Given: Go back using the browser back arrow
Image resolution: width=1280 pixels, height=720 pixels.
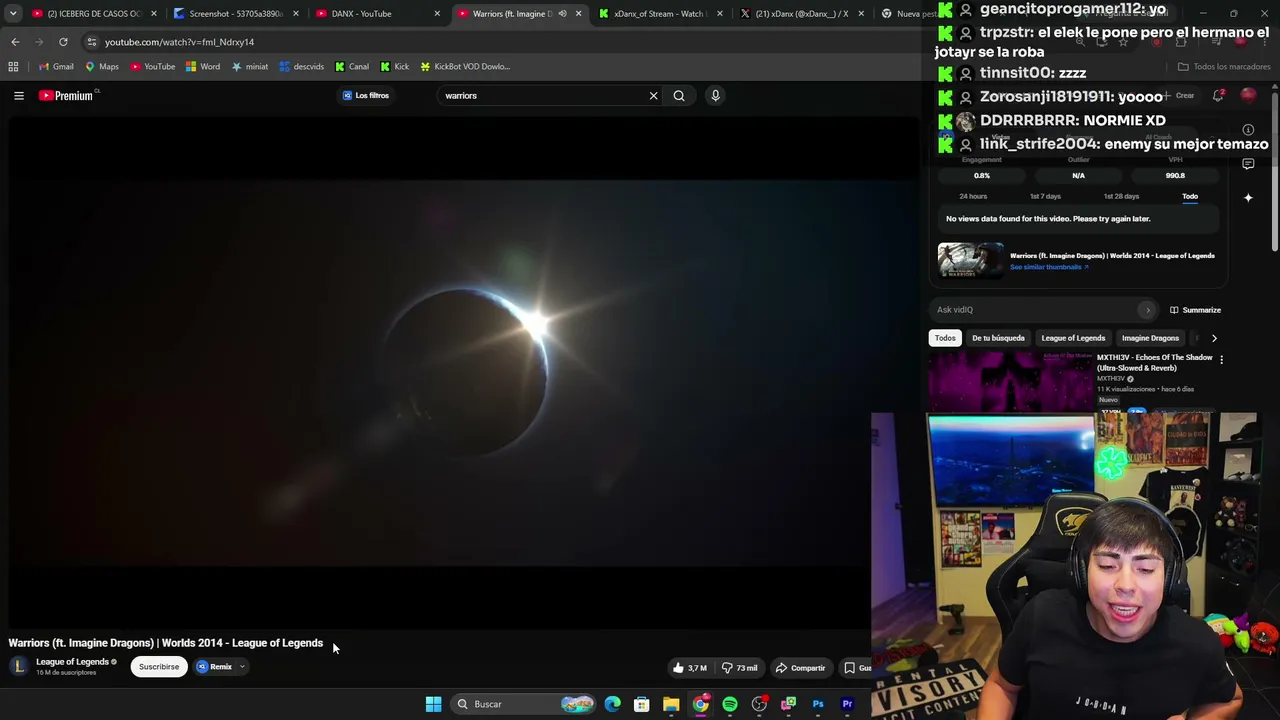Looking at the screenshot, I should 15,42.
